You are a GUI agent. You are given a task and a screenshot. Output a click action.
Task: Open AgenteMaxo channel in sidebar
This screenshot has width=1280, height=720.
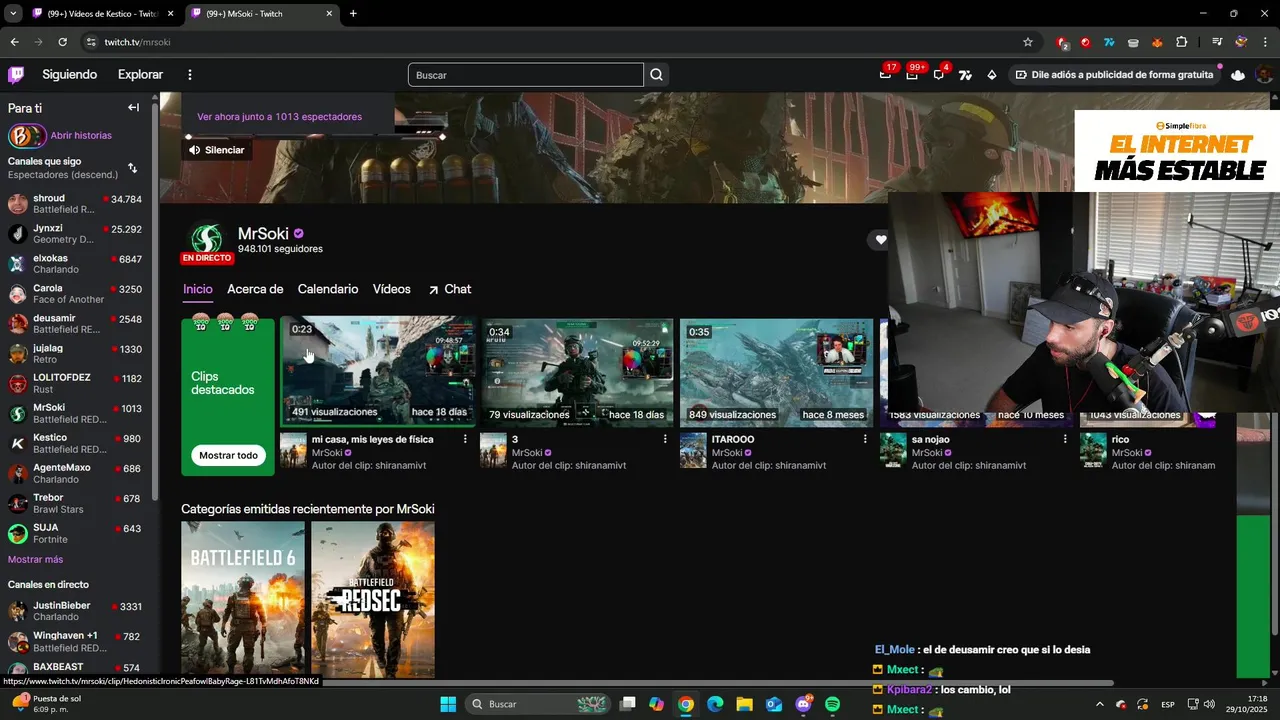click(76, 474)
